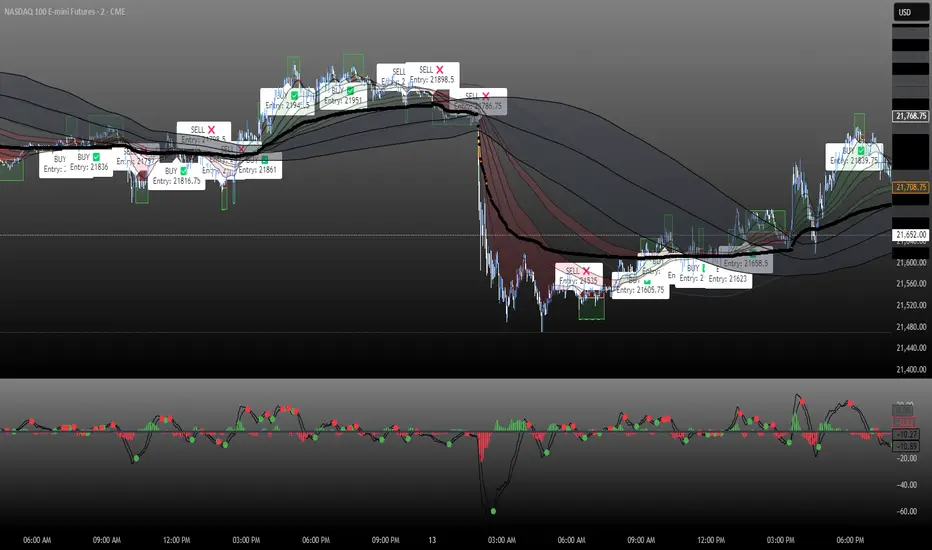Click the first 06:00 AM time label

pyautogui.click(x=37, y=540)
